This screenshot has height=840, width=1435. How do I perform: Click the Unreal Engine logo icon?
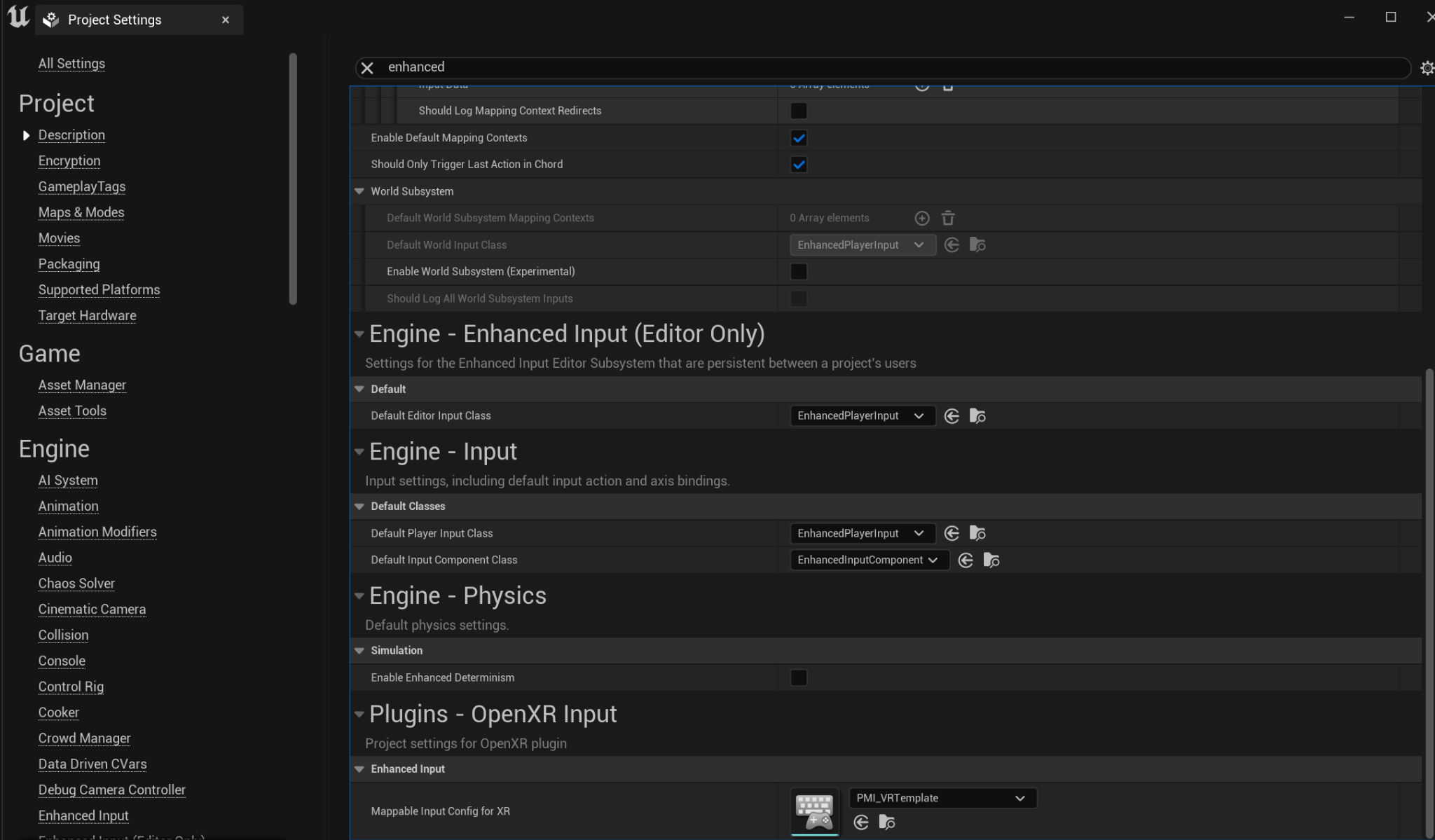coord(18,17)
